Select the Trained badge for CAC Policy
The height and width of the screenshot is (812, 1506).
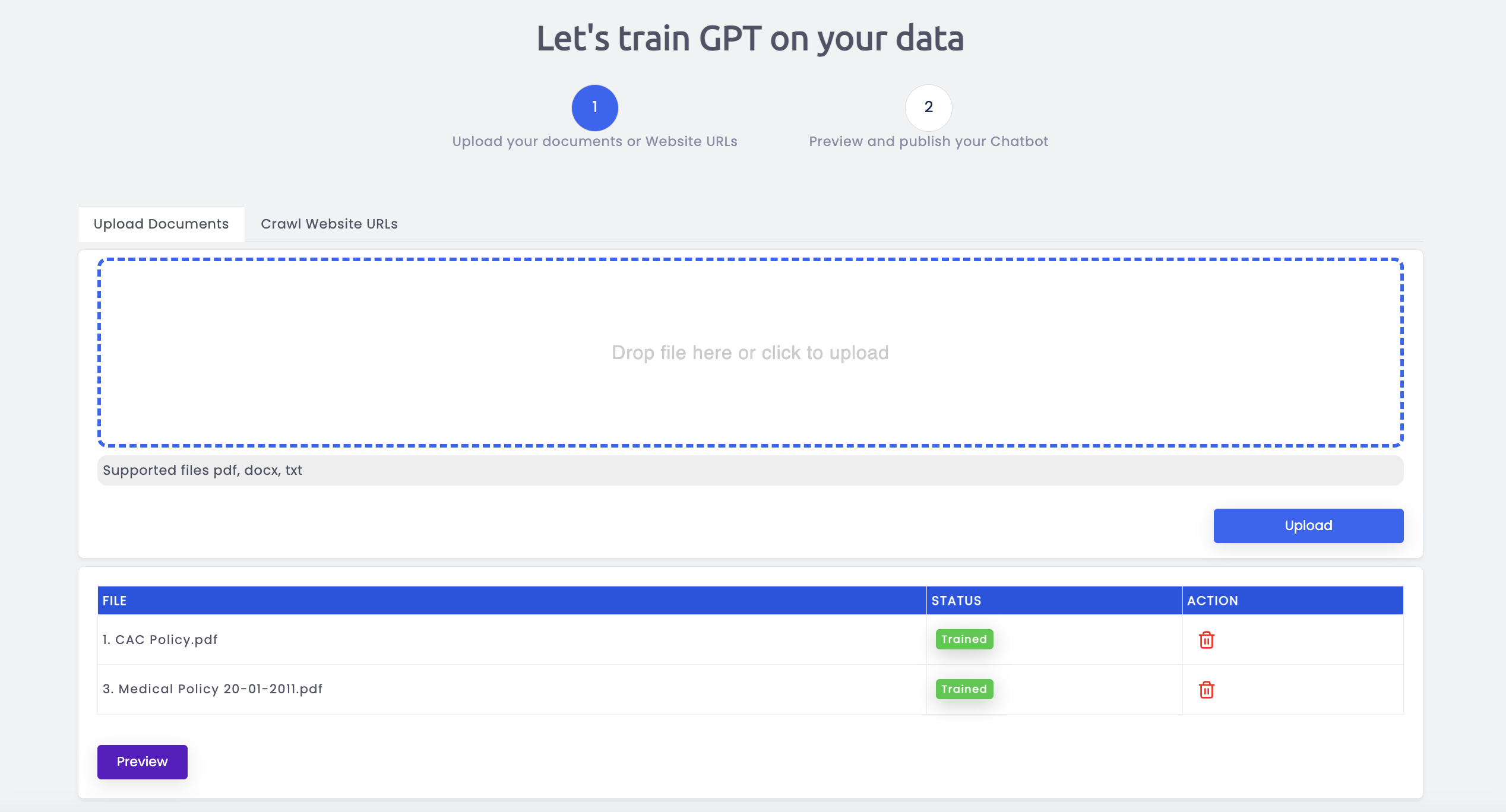(x=964, y=639)
